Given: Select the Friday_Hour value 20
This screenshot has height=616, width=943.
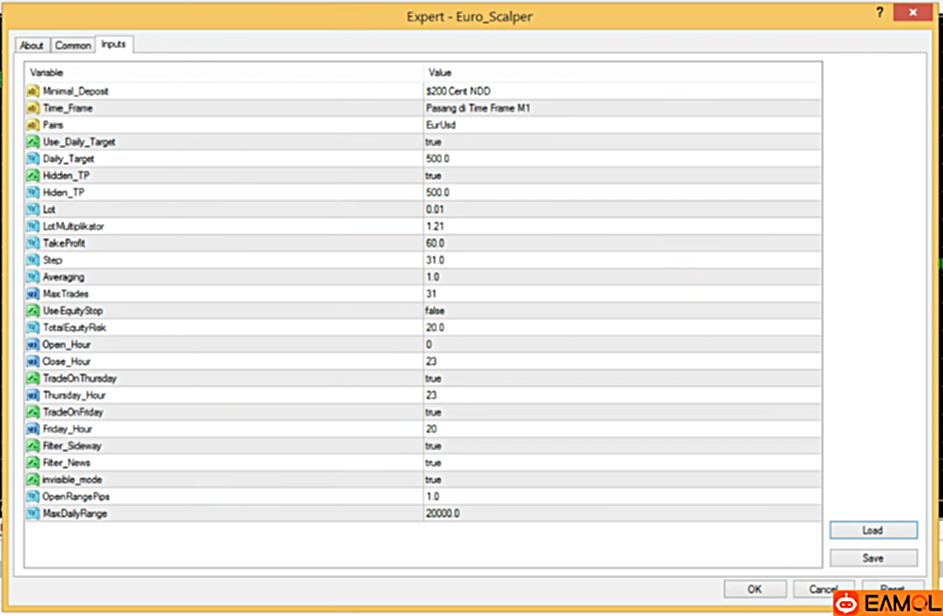Looking at the screenshot, I should pyautogui.click(x=431, y=429).
